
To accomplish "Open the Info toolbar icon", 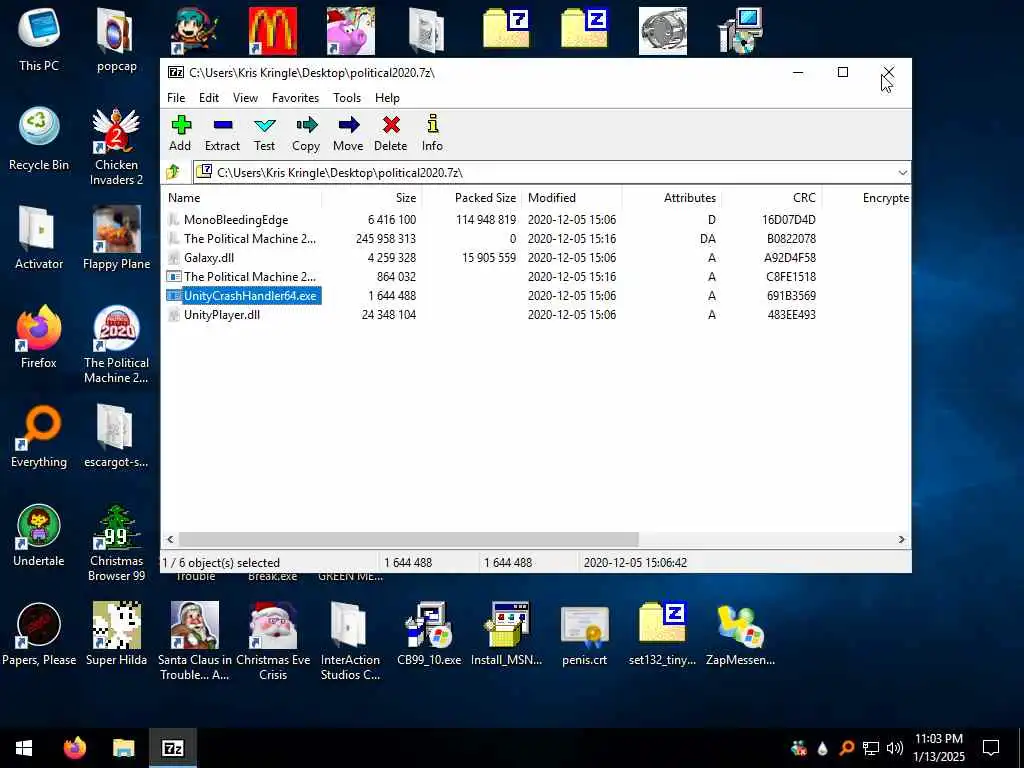I will [432, 133].
